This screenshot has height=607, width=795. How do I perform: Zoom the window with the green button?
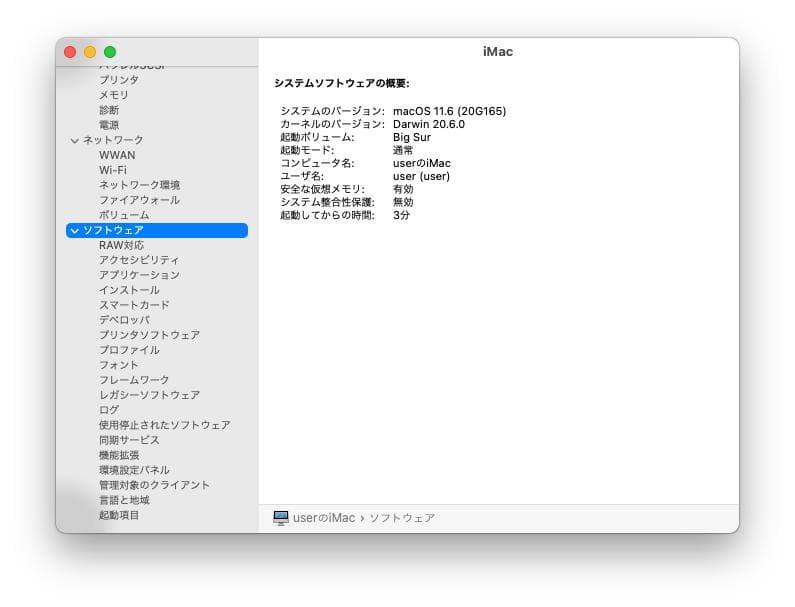[x=110, y=52]
